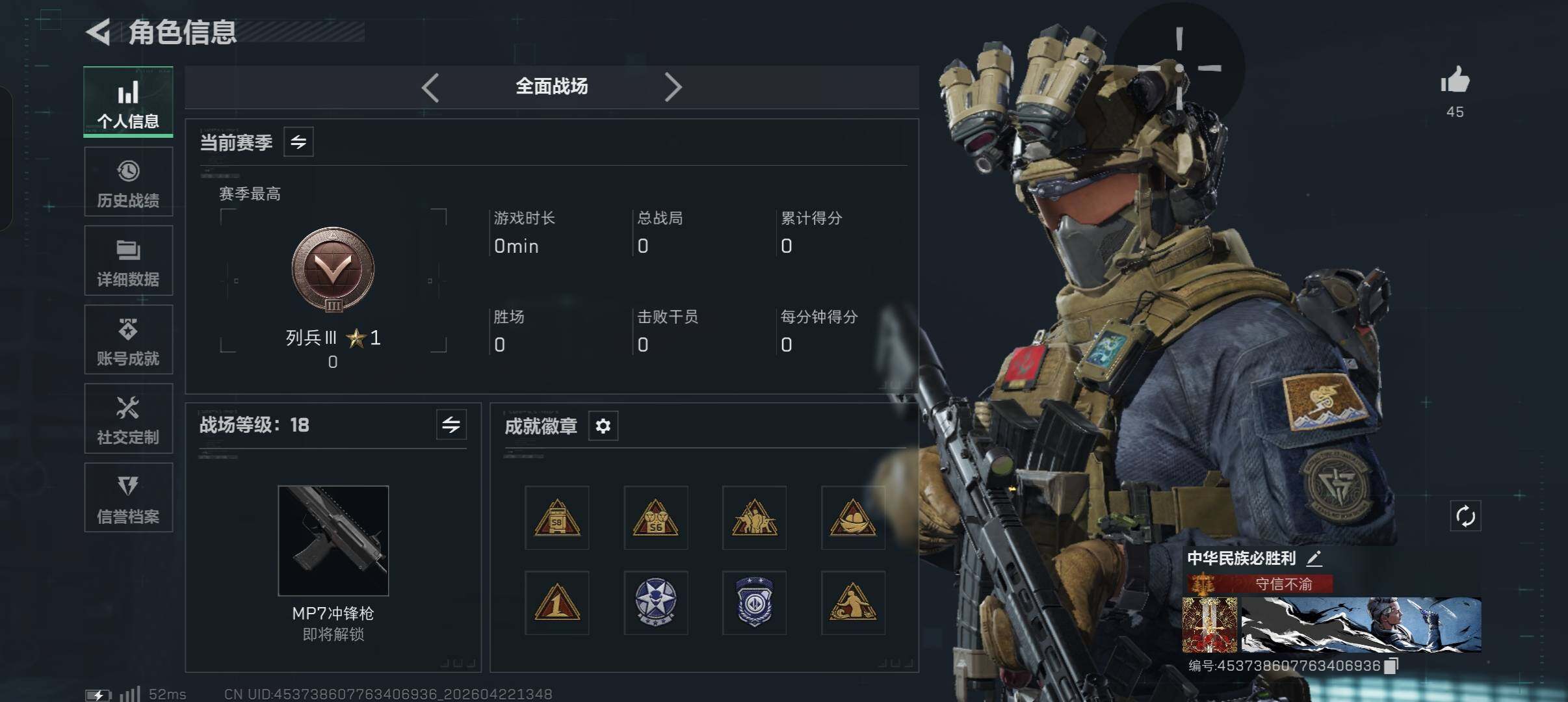Open the 信誉档案 tab
The image size is (1568, 702).
coord(128,497)
